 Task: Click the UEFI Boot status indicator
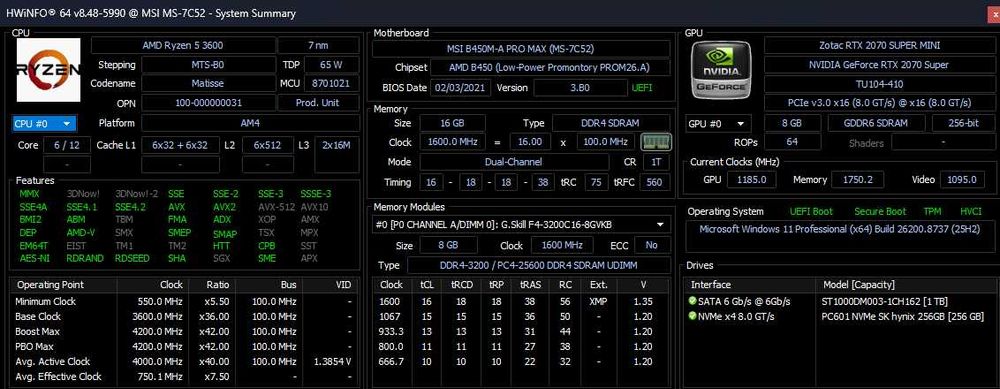point(811,212)
